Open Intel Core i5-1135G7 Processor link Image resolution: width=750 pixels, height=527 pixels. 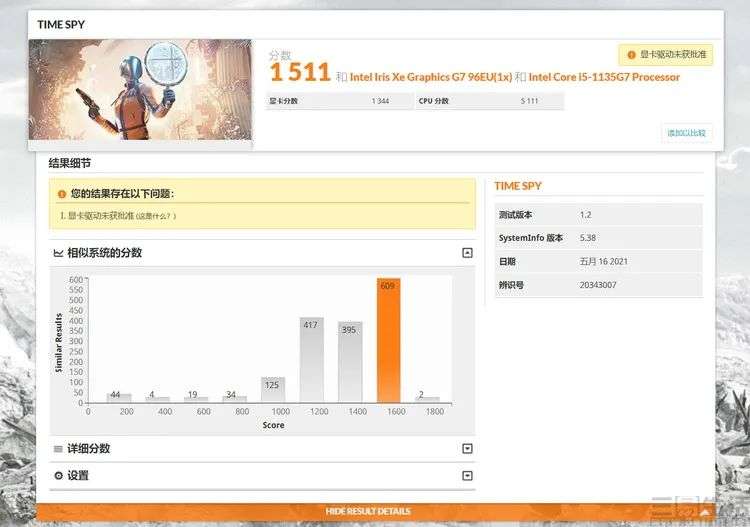pos(604,77)
